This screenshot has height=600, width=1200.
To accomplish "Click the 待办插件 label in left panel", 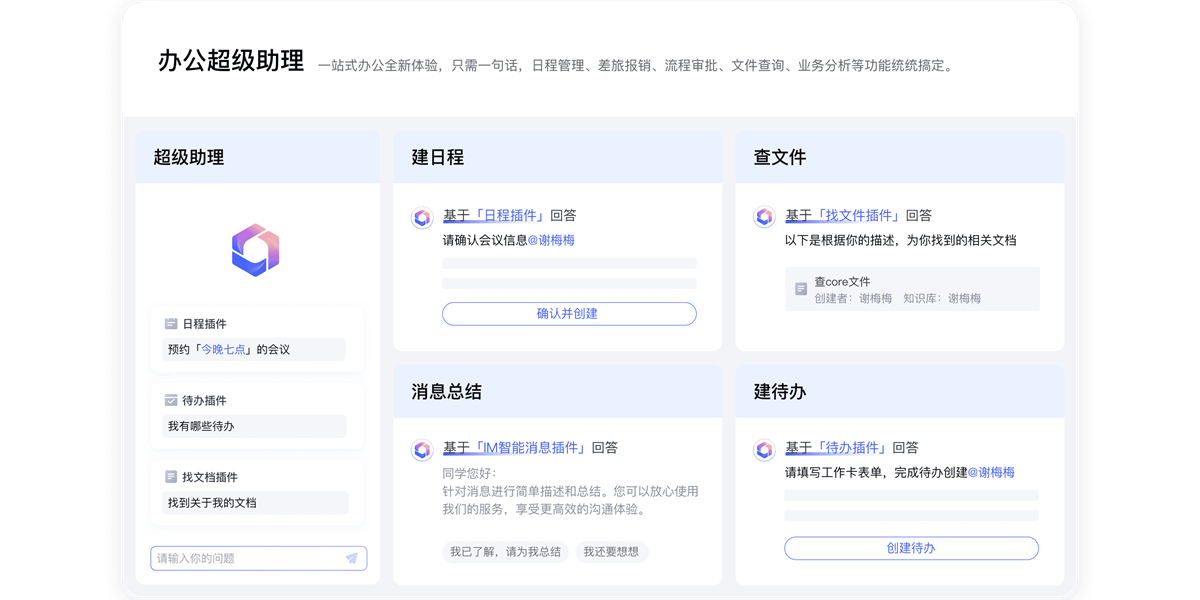I will [204, 400].
